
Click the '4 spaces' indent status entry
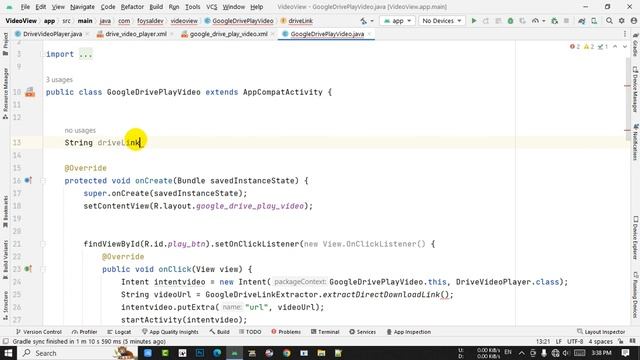(x=600, y=342)
